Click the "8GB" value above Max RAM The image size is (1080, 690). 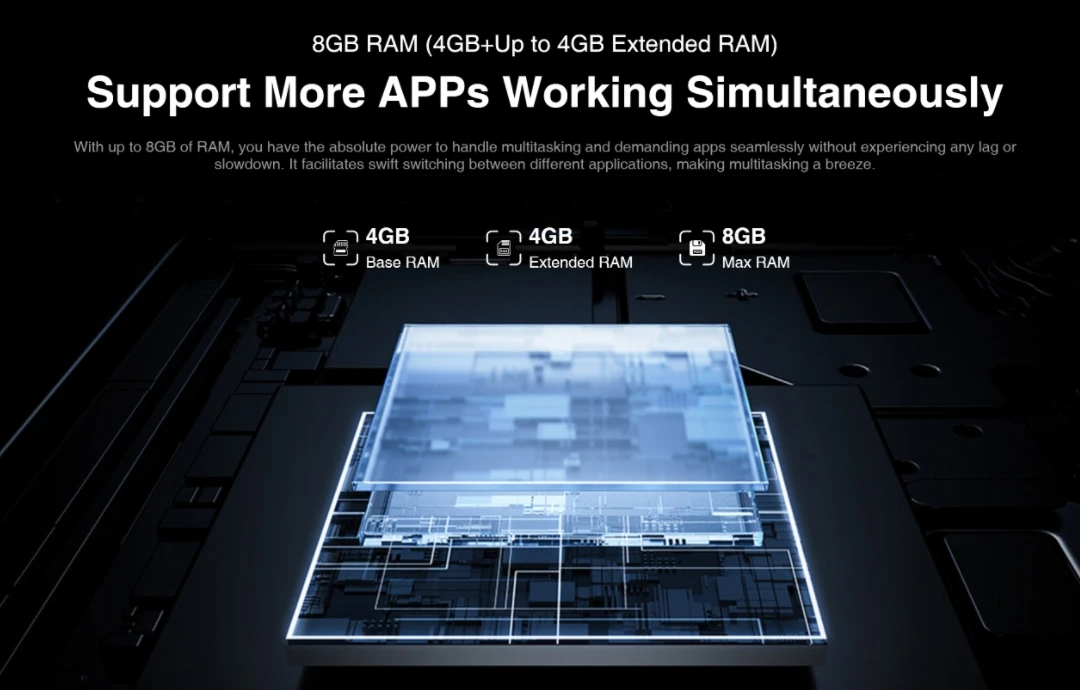(743, 236)
